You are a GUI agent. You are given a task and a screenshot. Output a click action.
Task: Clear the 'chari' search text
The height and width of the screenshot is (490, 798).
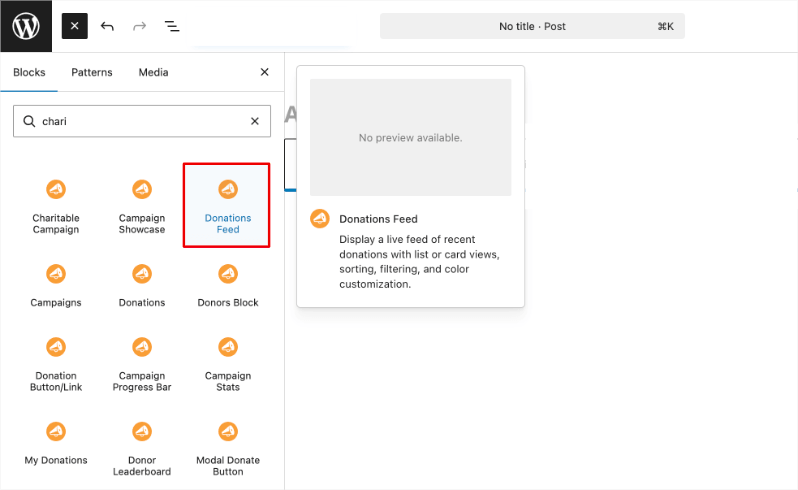254,121
